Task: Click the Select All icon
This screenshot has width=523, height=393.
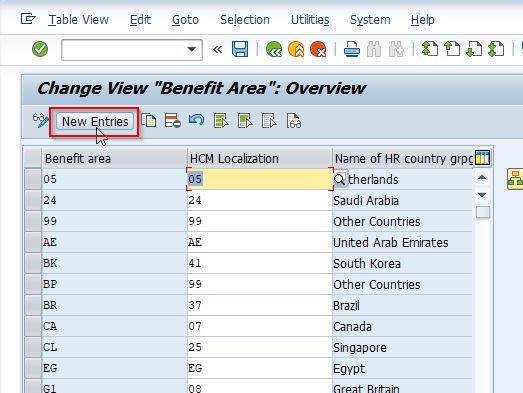Action: [221, 120]
